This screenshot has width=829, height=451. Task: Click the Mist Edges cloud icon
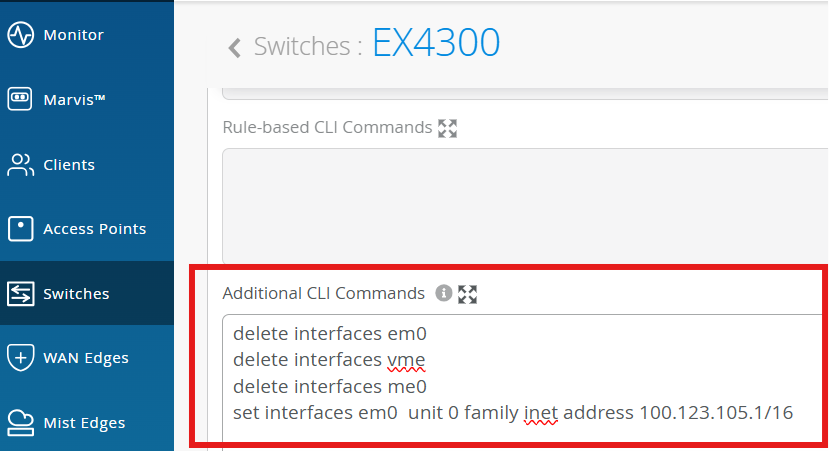[x=20, y=422]
